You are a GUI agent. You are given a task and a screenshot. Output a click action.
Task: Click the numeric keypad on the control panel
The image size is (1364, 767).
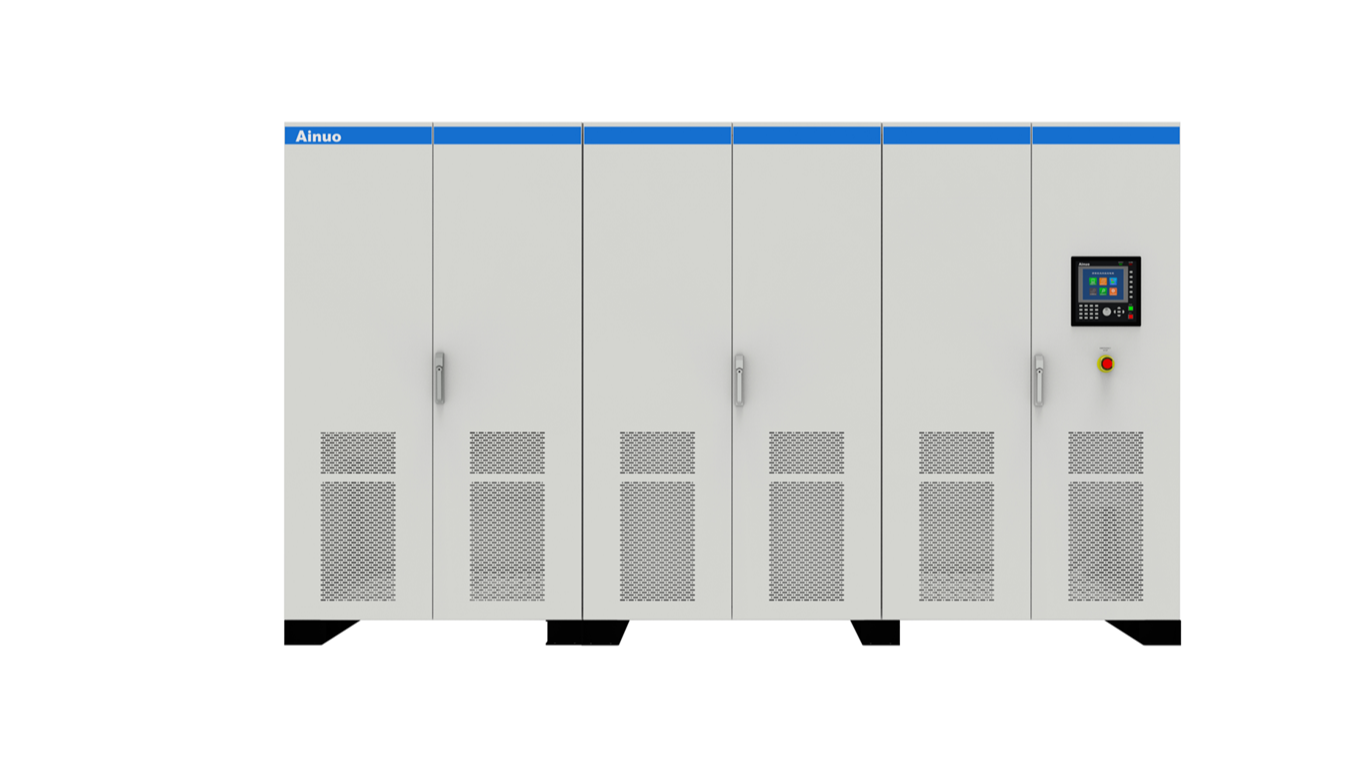point(1089,312)
